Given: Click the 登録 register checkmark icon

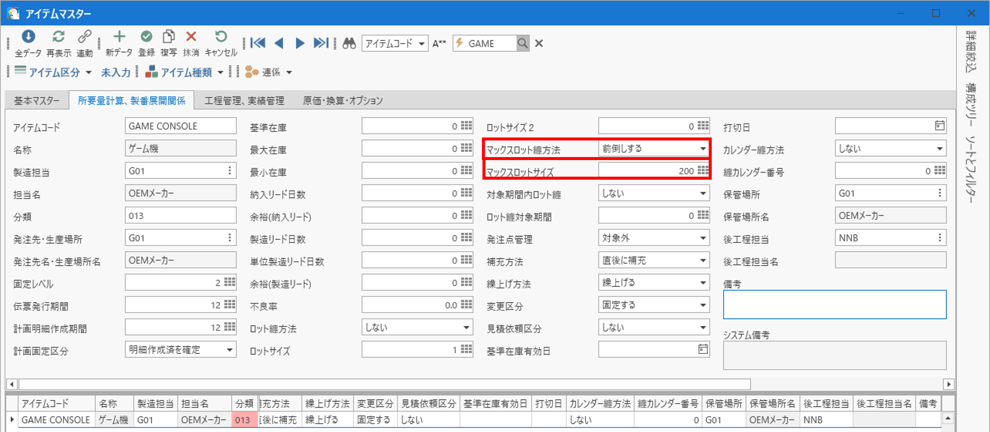Looking at the screenshot, I should pyautogui.click(x=146, y=37).
